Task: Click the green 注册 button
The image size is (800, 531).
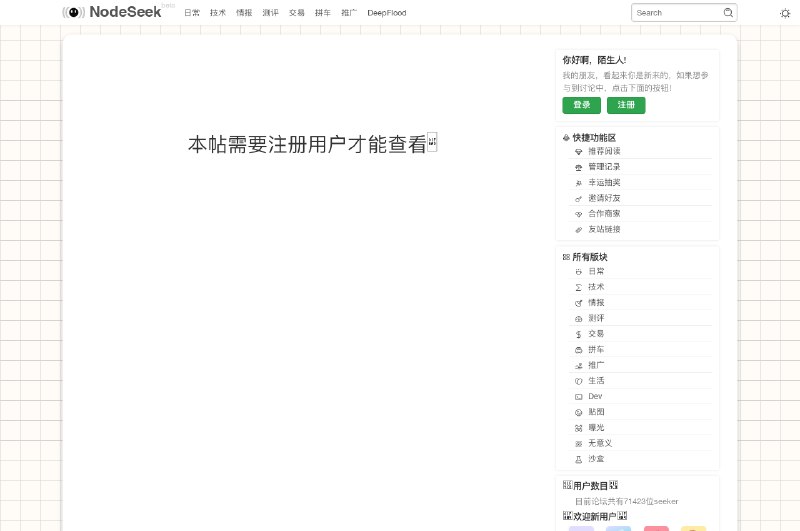Action: click(626, 105)
